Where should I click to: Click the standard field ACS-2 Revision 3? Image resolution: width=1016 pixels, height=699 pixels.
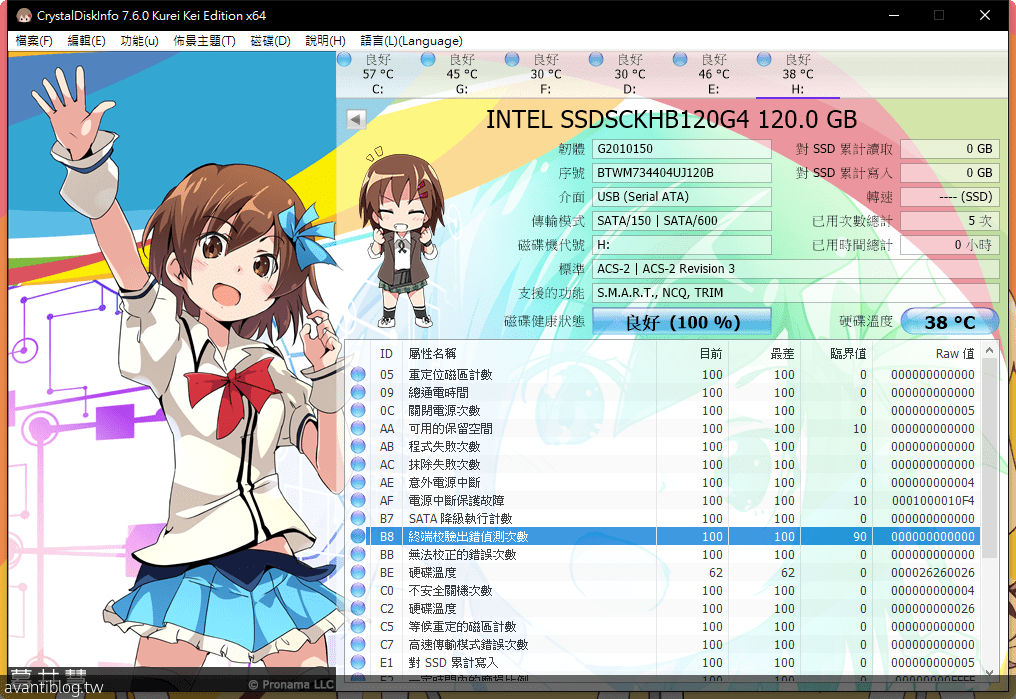(x=796, y=269)
